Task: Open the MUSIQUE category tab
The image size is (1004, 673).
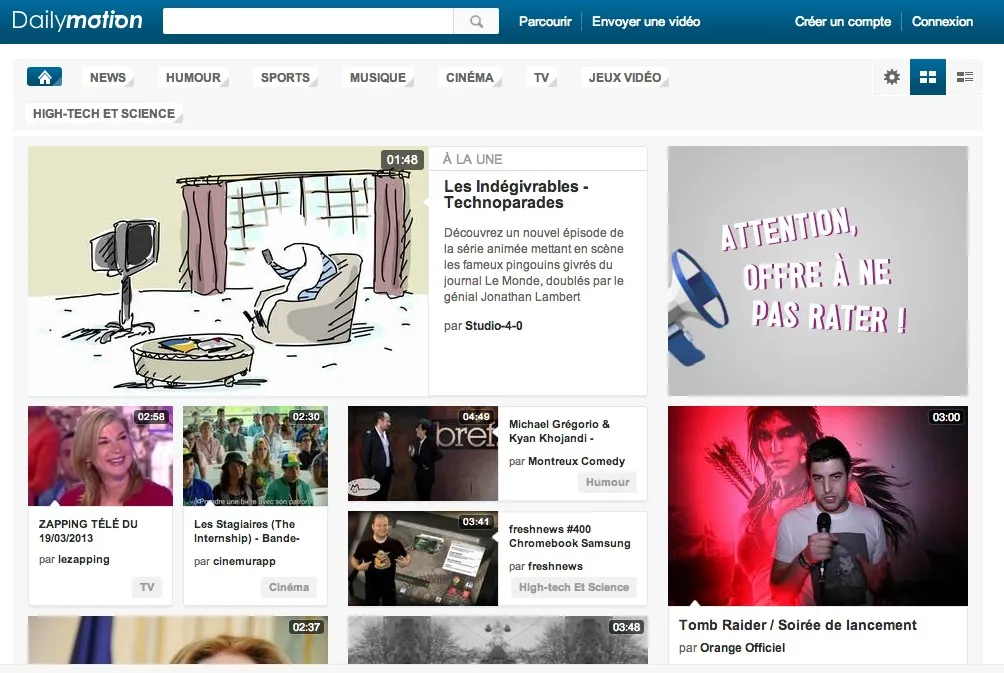Action: click(378, 77)
